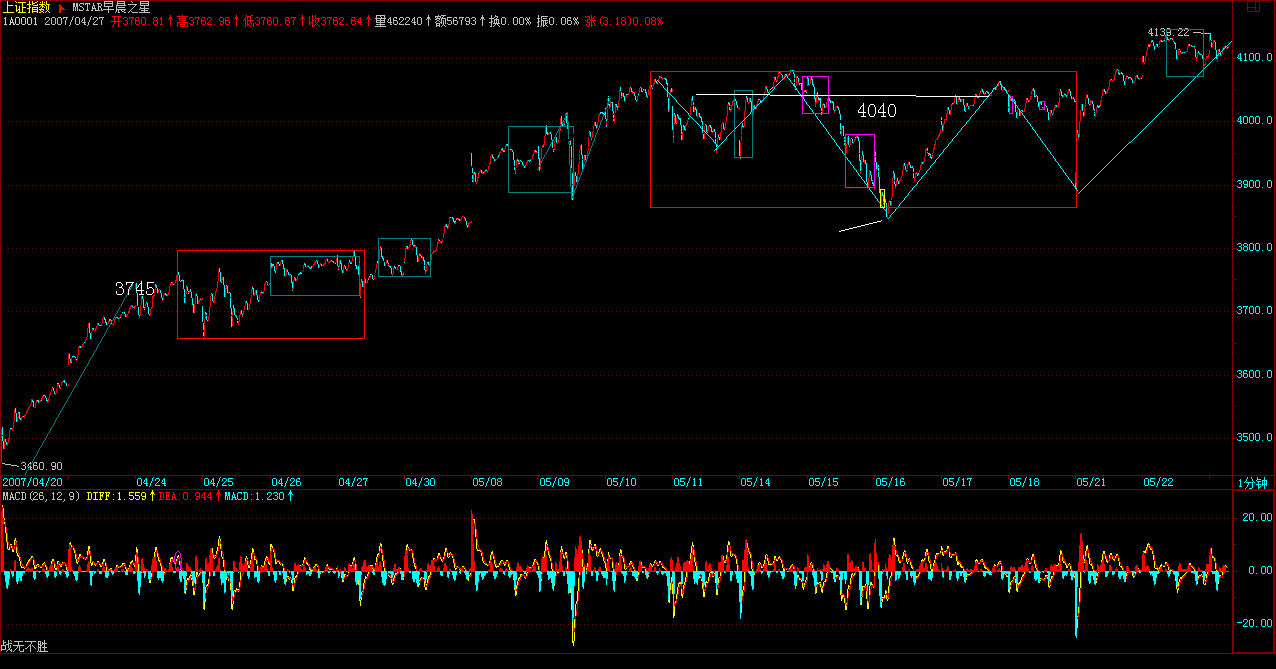Click the 3745 price annotation
The height and width of the screenshot is (669, 1276).
(135, 289)
